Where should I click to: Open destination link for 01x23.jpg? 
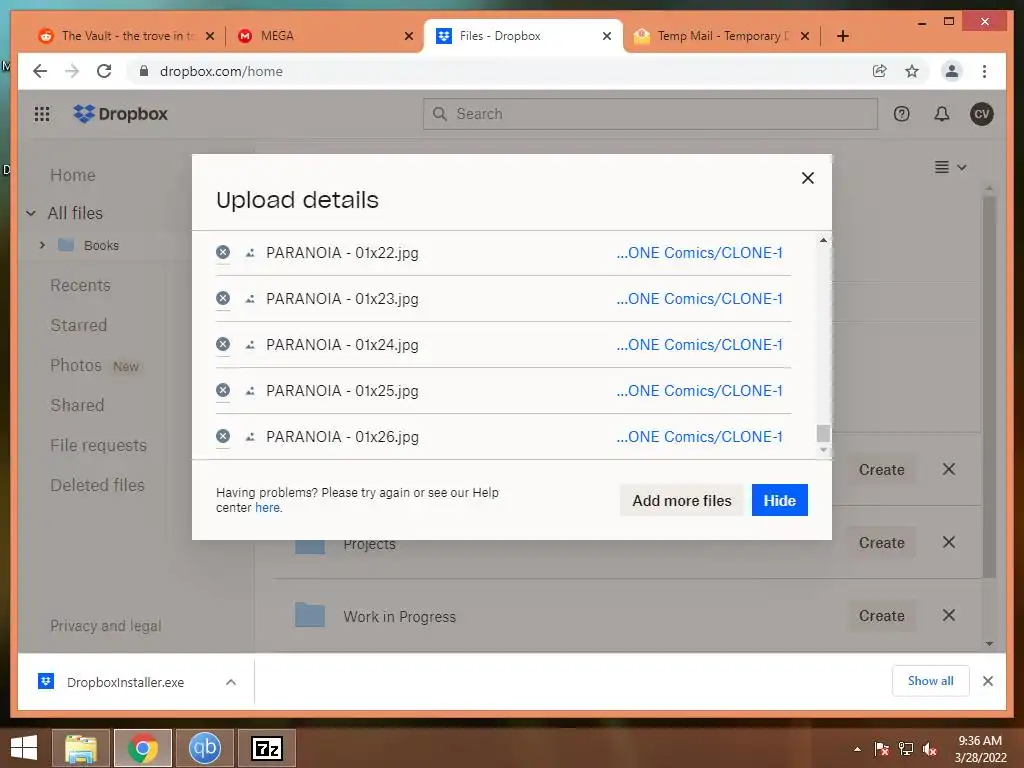[699, 298]
